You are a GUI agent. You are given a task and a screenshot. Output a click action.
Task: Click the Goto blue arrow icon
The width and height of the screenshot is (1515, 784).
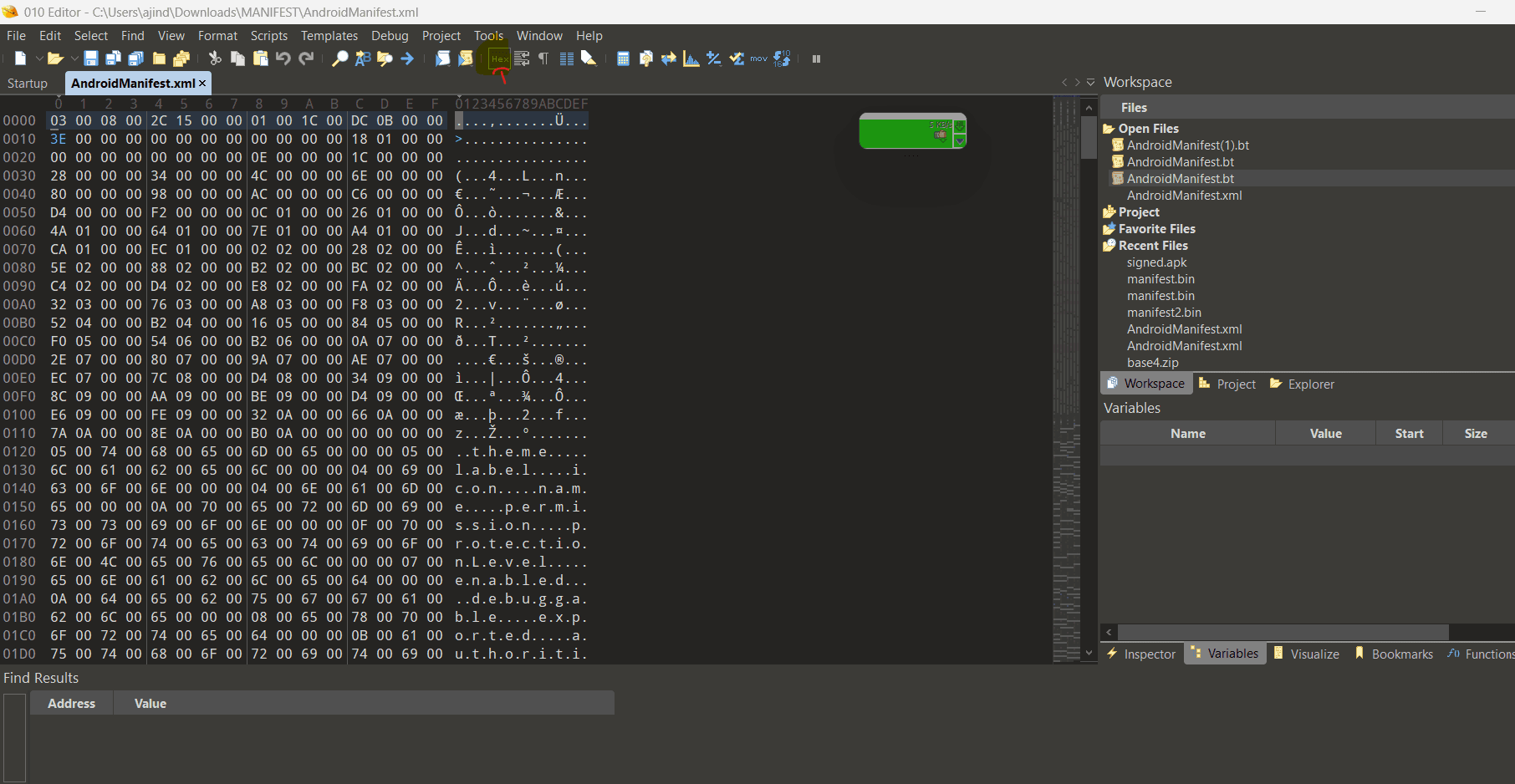coord(407,59)
